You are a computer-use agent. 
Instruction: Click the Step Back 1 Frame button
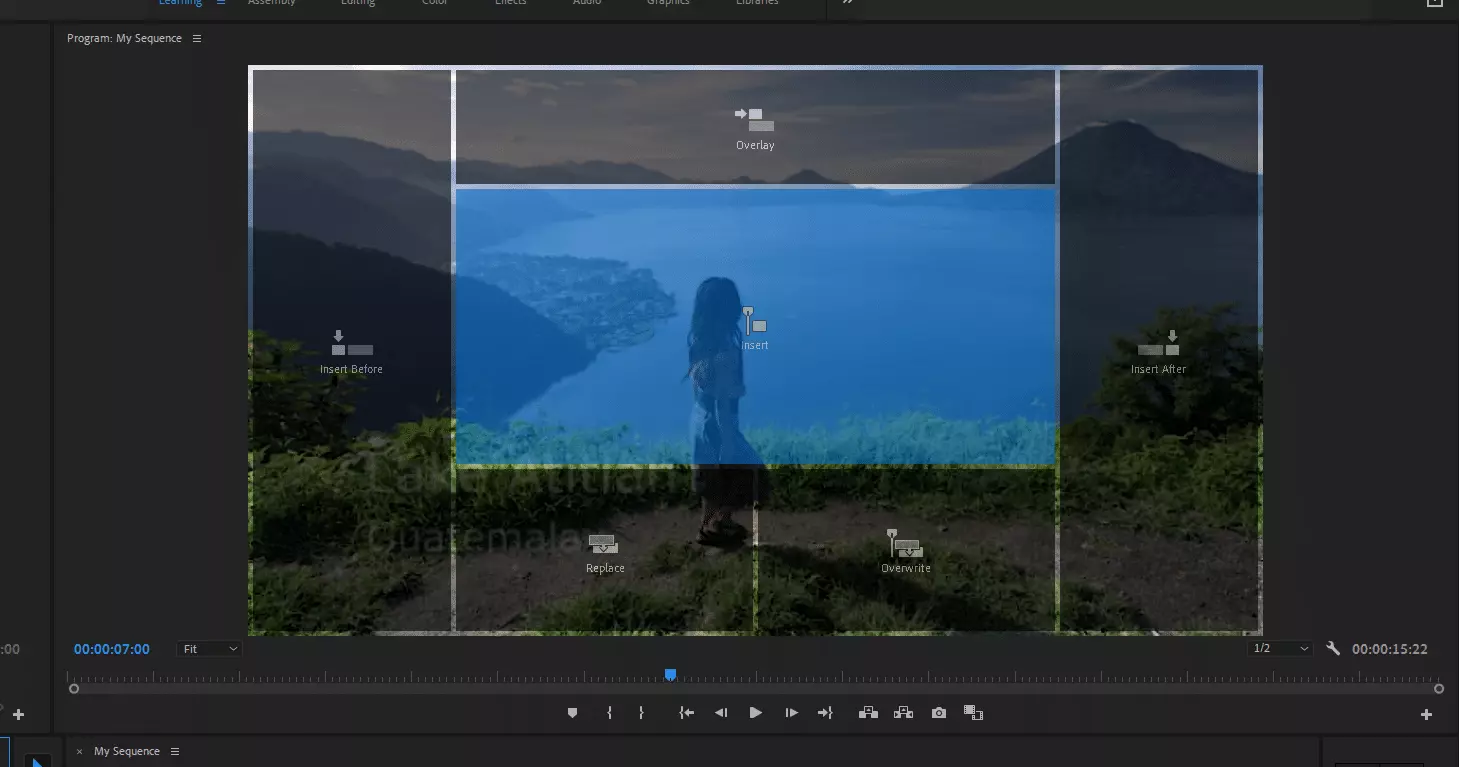pos(720,713)
